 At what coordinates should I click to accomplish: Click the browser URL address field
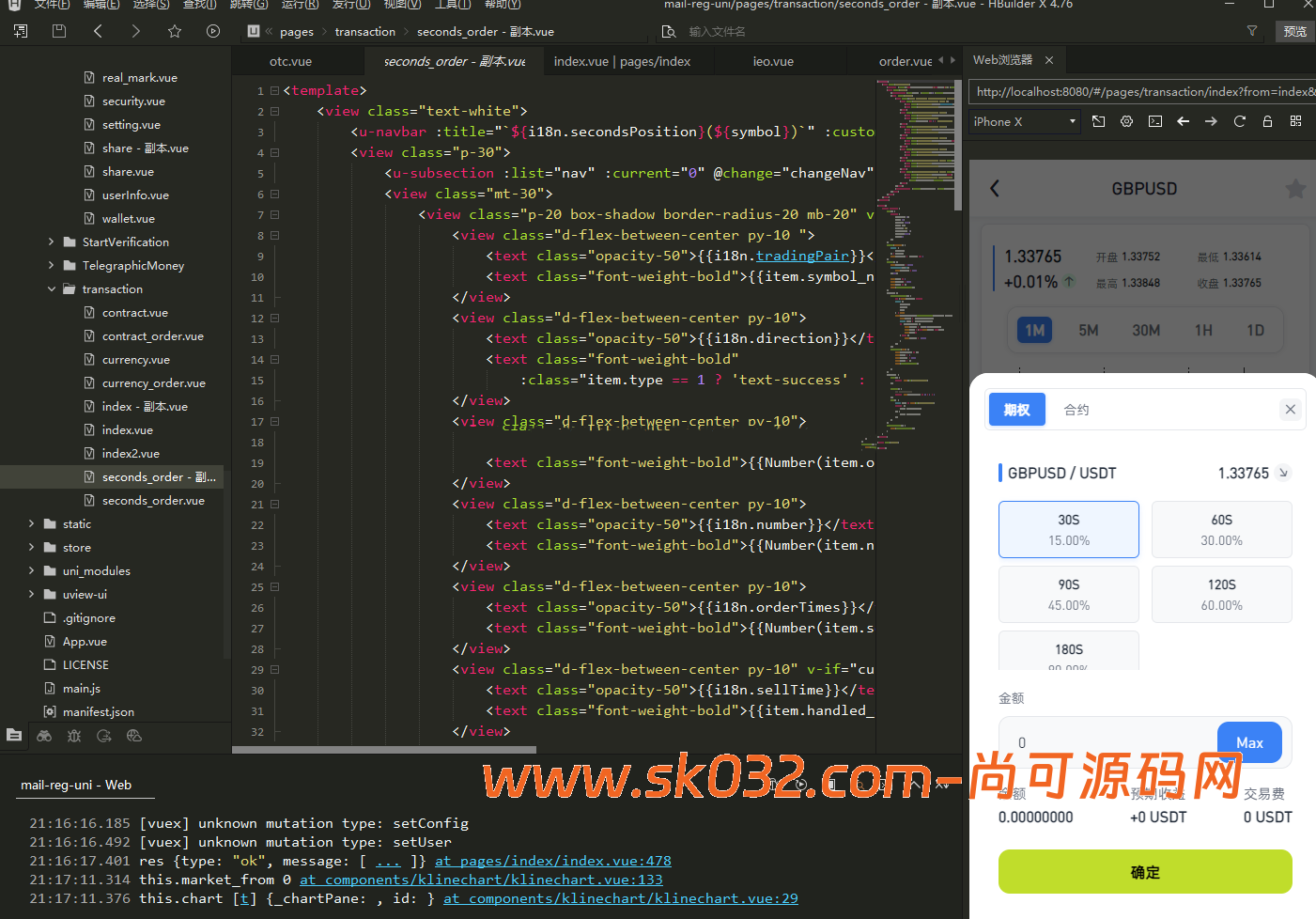[1141, 91]
